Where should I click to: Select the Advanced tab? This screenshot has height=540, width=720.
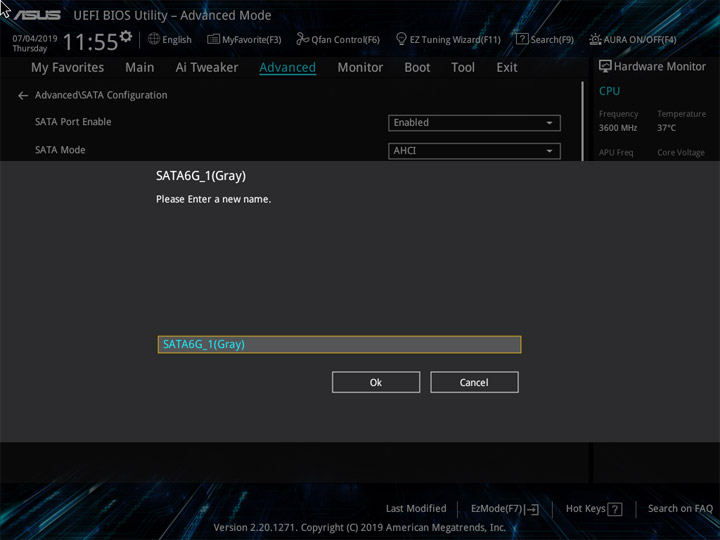click(x=287, y=68)
